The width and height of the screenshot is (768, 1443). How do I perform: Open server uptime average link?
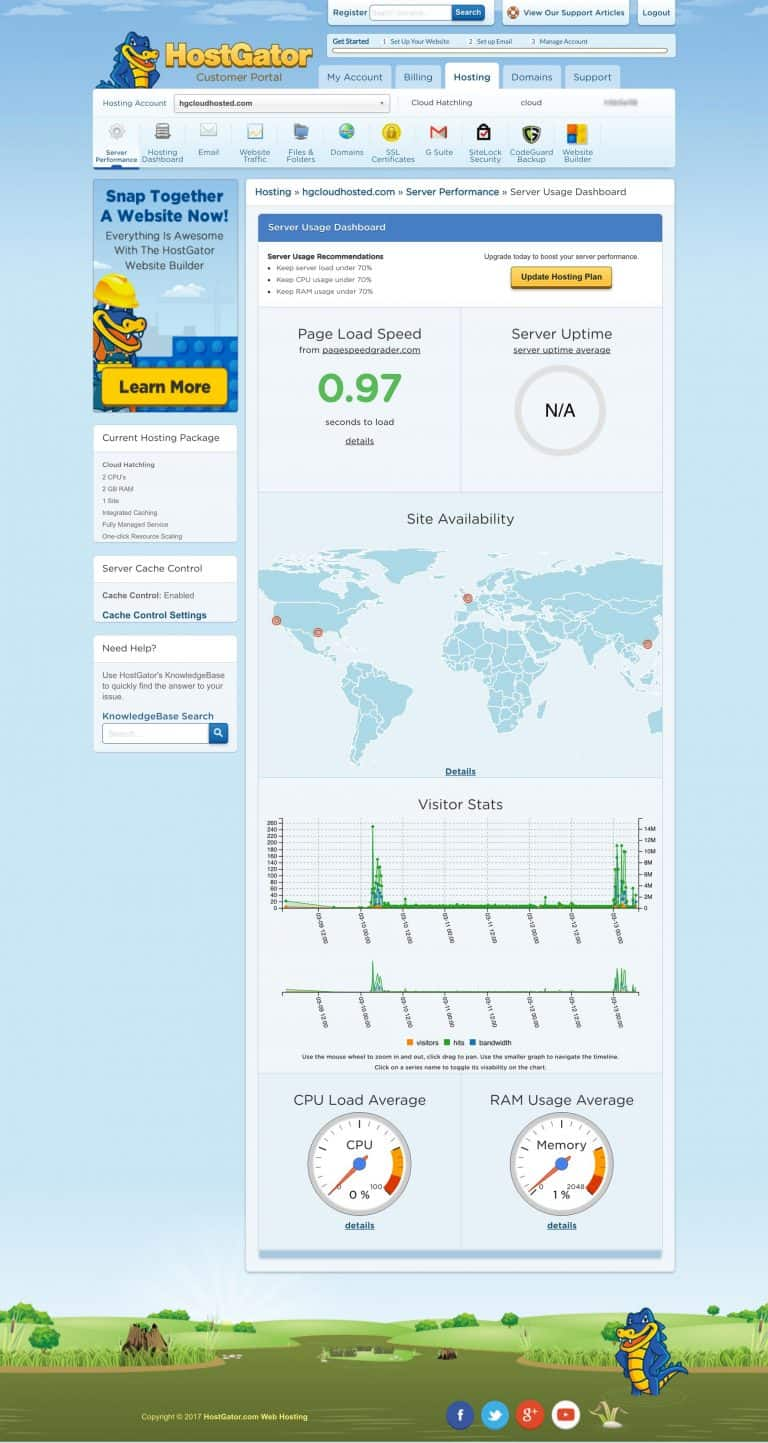click(561, 350)
